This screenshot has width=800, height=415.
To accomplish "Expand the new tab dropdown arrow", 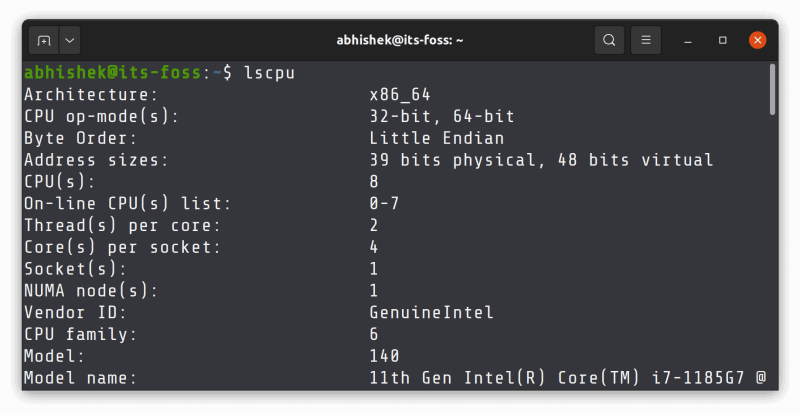I will (69, 41).
